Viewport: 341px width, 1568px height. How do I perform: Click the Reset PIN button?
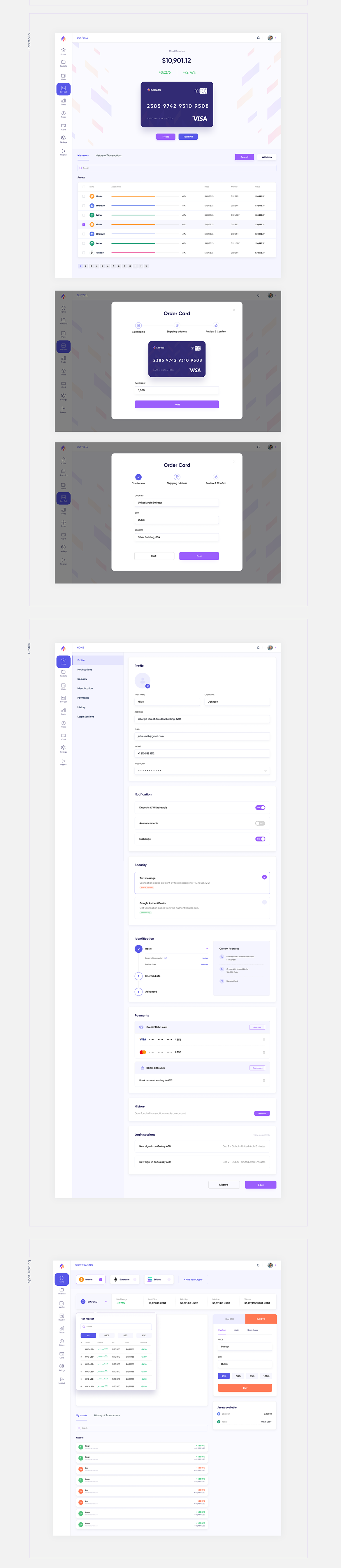pyautogui.click(x=188, y=137)
